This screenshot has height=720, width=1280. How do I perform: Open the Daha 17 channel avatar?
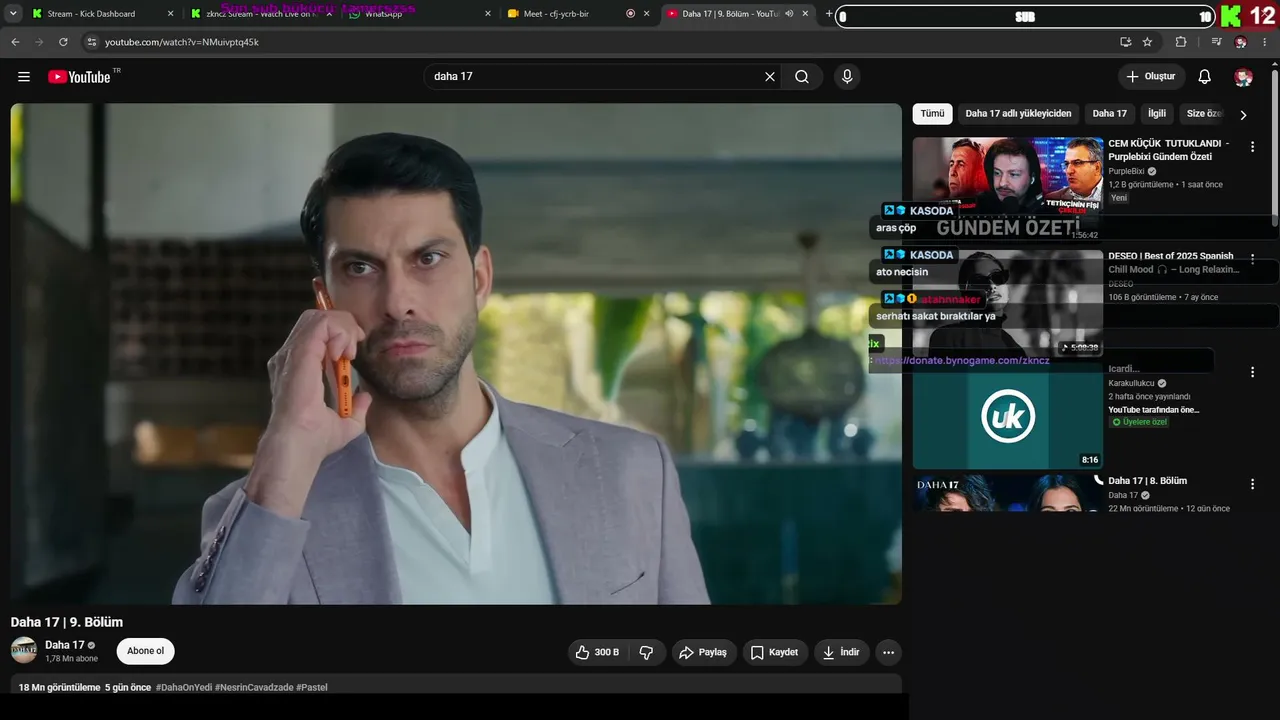click(x=24, y=650)
